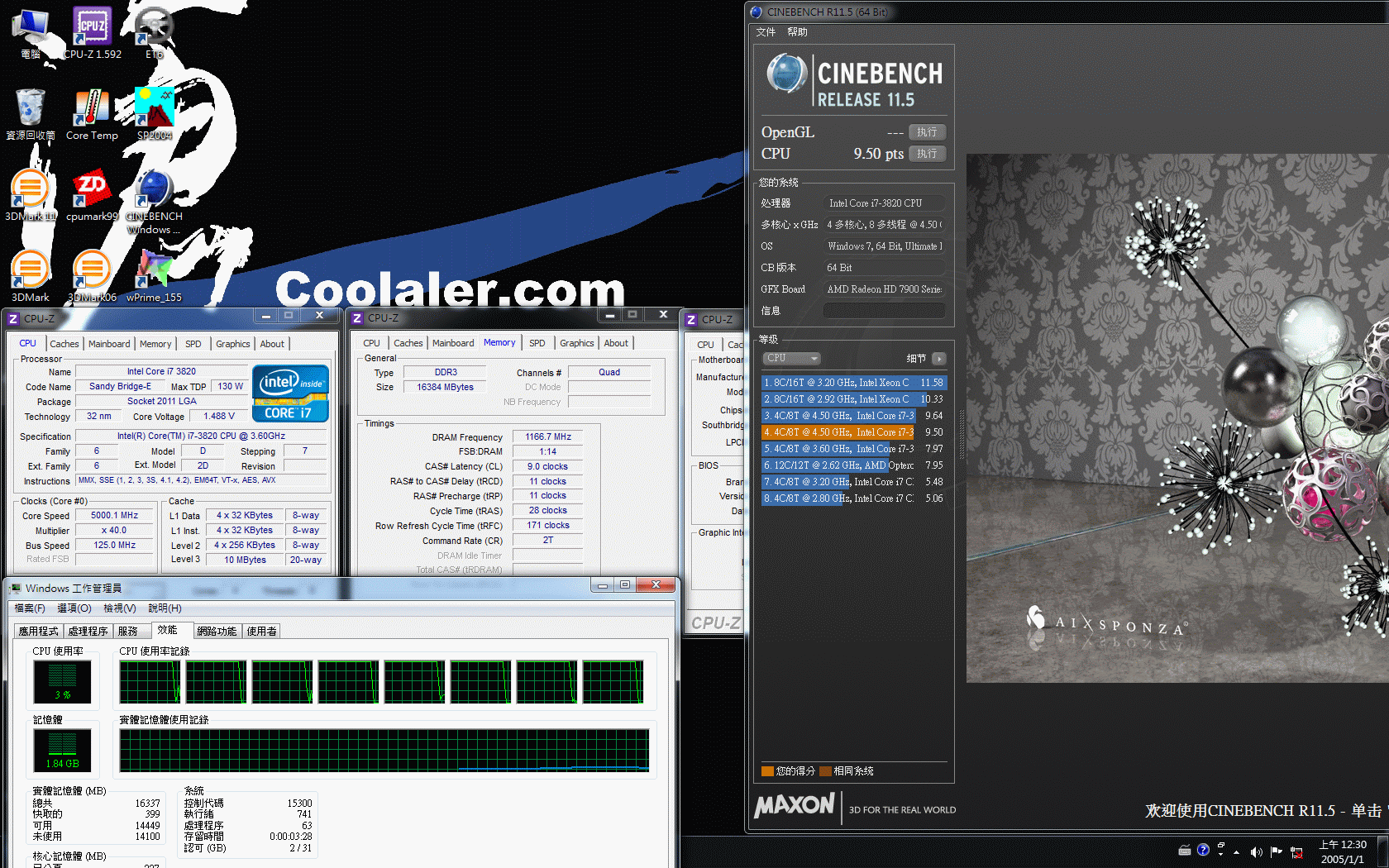
Task: Select ranking row 8 with score 5.06
Action: point(853,498)
